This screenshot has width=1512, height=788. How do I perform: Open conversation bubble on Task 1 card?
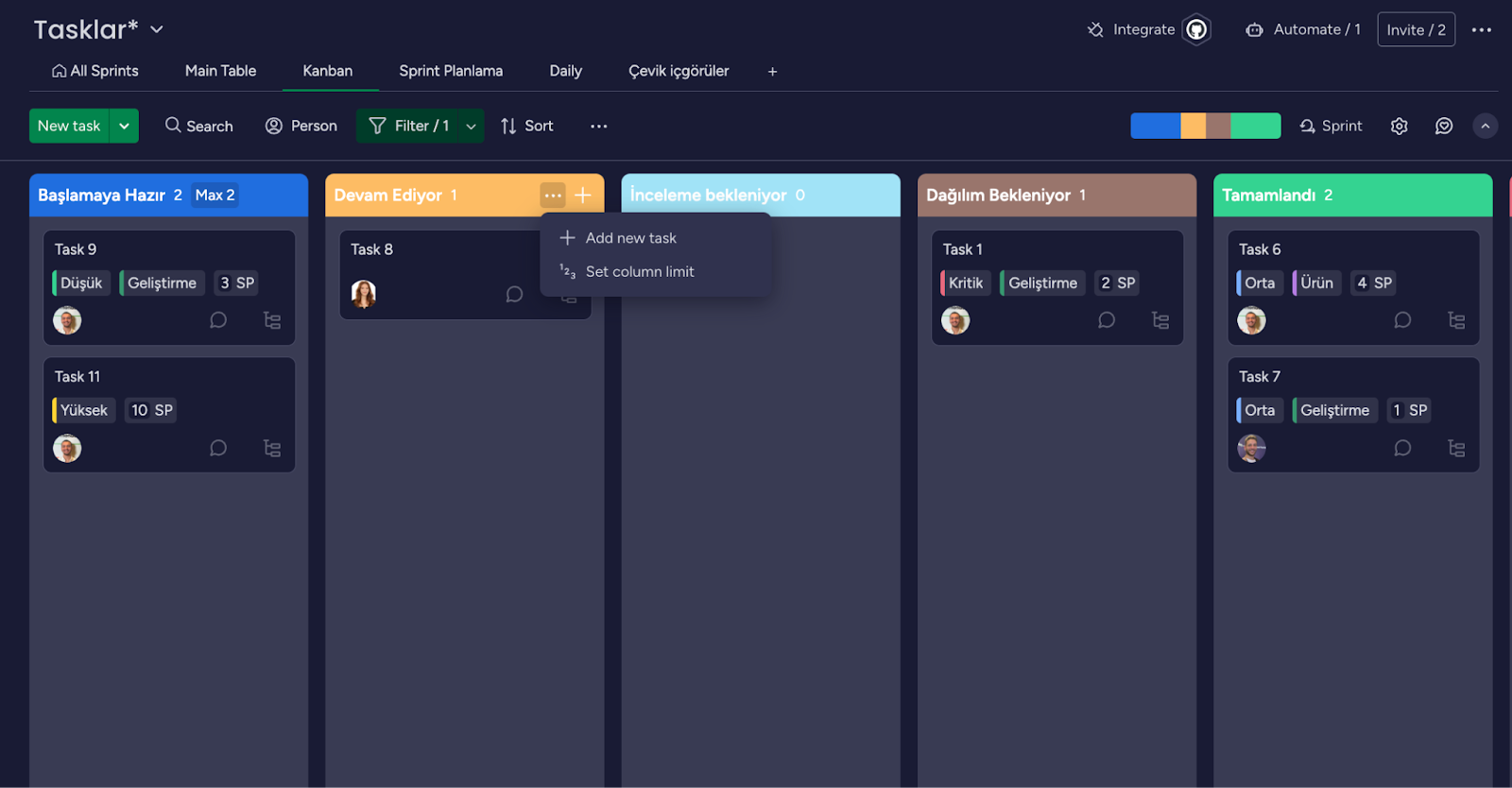tap(1107, 320)
